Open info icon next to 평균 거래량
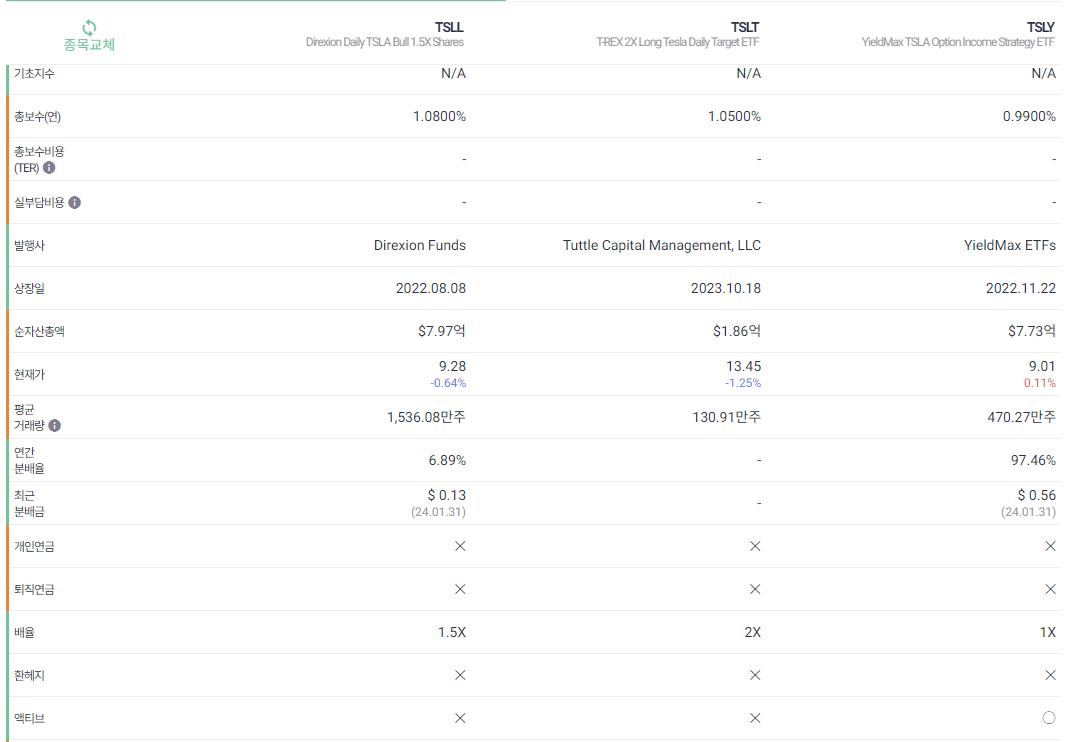The image size is (1079, 742). [x=54, y=425]
